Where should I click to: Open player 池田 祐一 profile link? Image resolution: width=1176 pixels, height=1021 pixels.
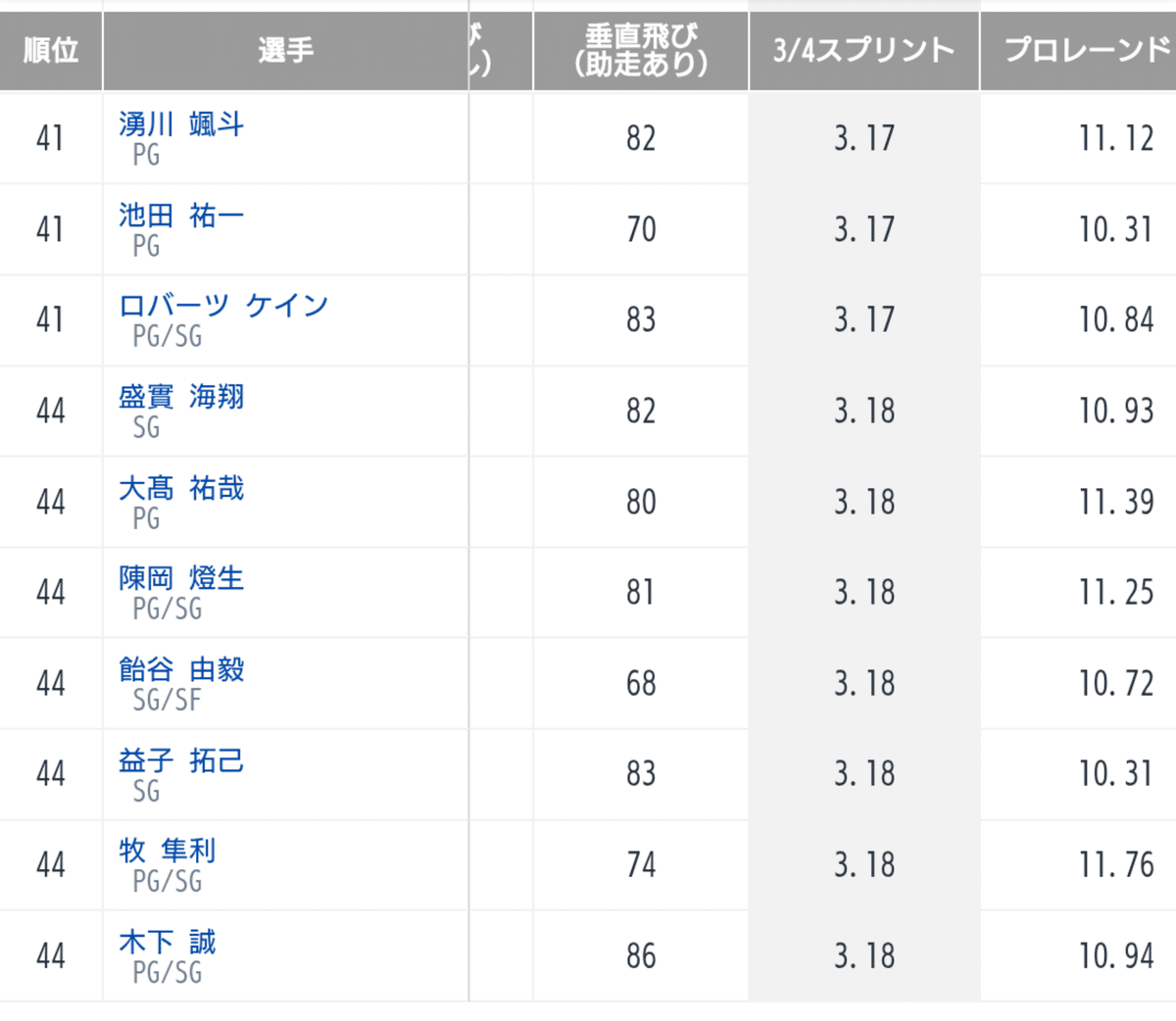point(181,216)
